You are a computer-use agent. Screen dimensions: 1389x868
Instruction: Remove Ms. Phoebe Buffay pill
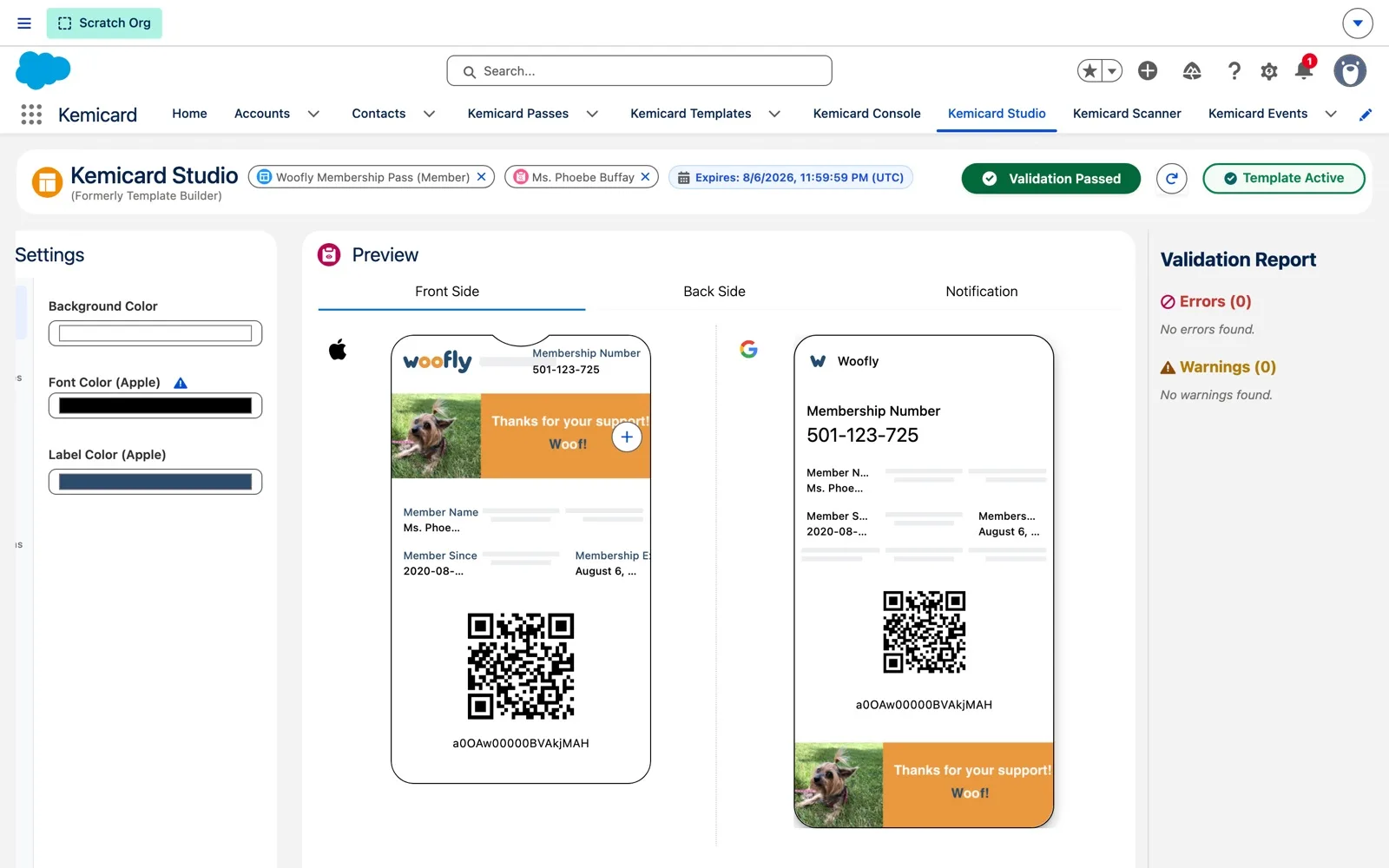(x=646, y=176)
